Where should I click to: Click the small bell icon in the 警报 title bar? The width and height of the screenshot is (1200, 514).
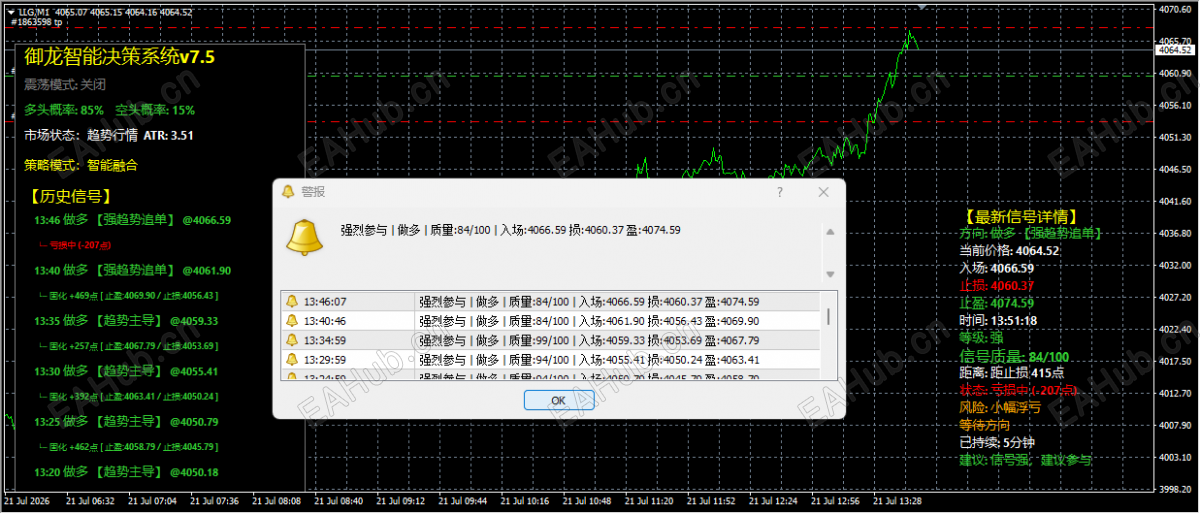point(288,192)
